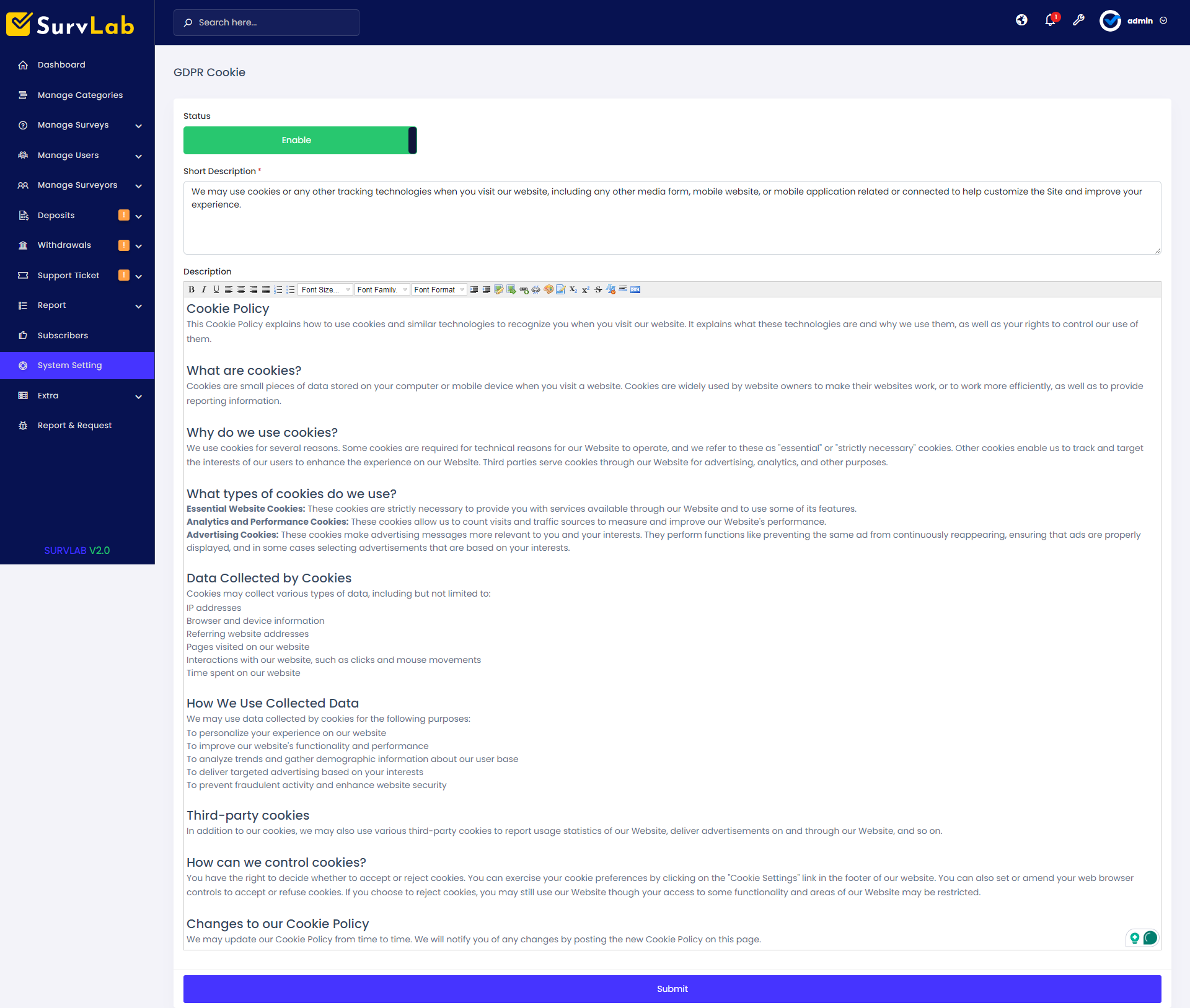Click the SurvLab logo
The width and height of the screenshot is (1190, 1008).
(x=69, y=24)
